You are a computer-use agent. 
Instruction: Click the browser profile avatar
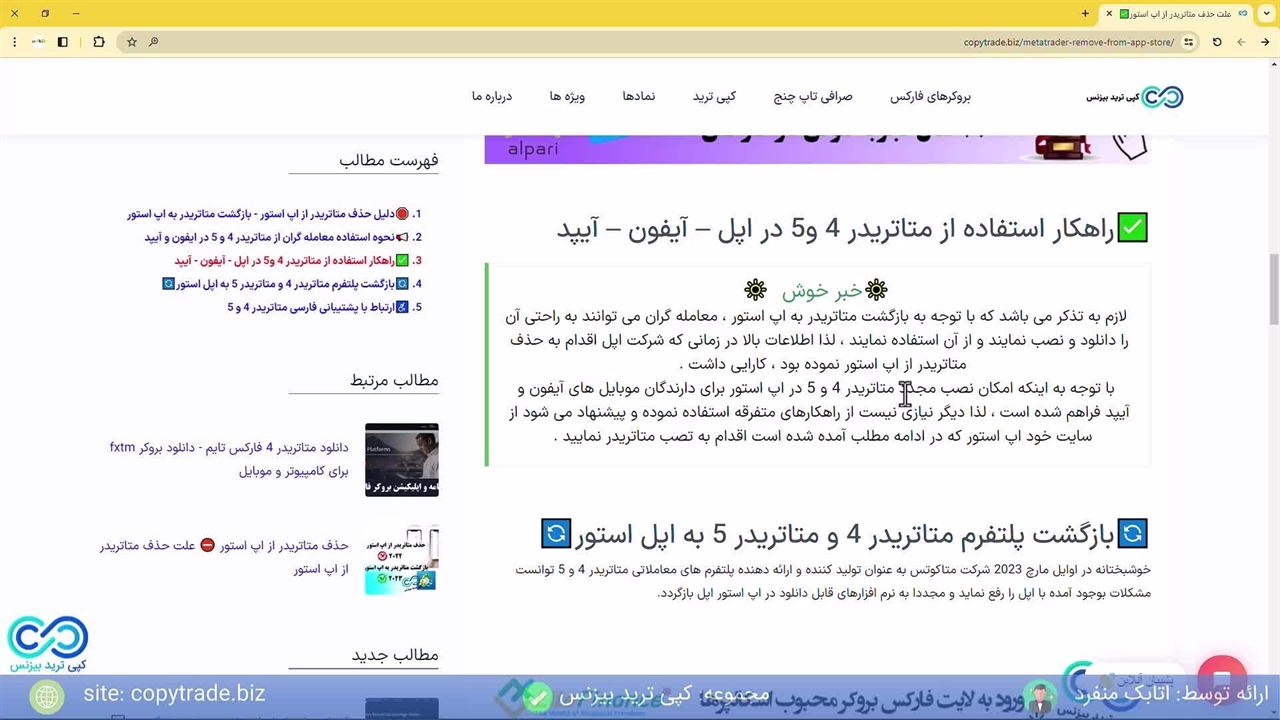[x=38, y=42]
